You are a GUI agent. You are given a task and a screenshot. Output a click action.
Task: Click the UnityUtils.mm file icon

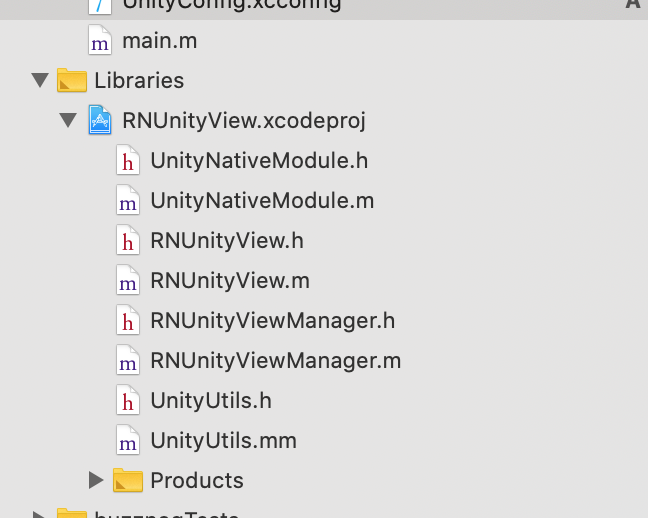point(128,440)
